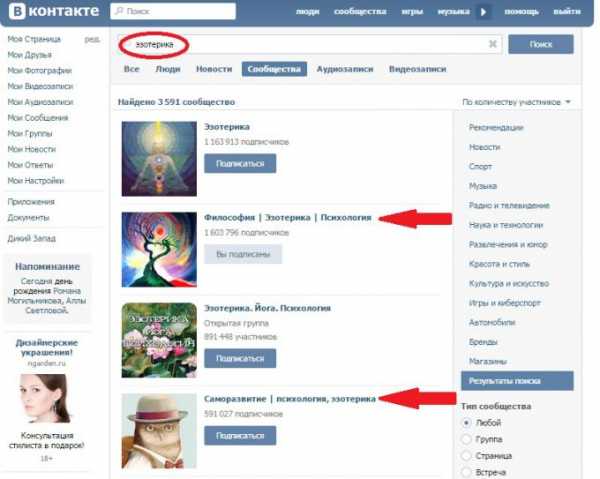Select the "Встреча" community type radio
Image resolution: width=600 pixels, height=479 pixels.
466,472
